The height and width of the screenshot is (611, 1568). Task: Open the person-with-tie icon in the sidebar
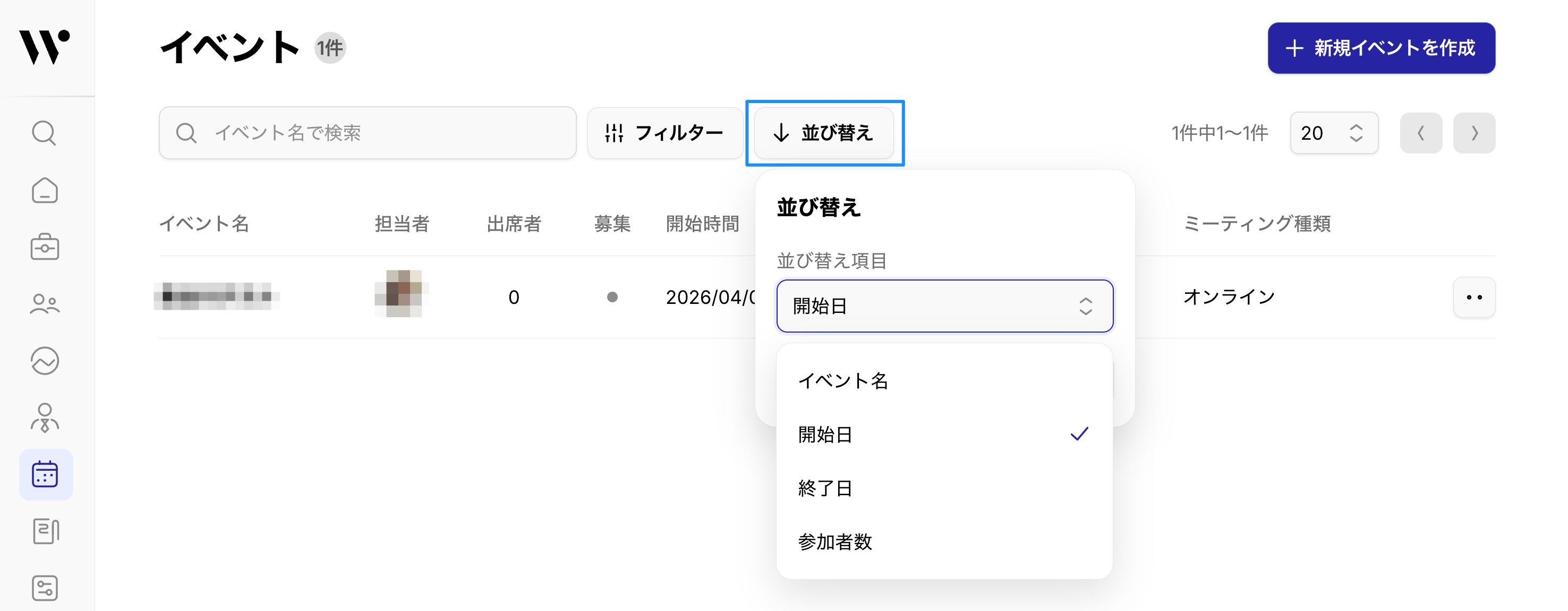coord(45,418)
